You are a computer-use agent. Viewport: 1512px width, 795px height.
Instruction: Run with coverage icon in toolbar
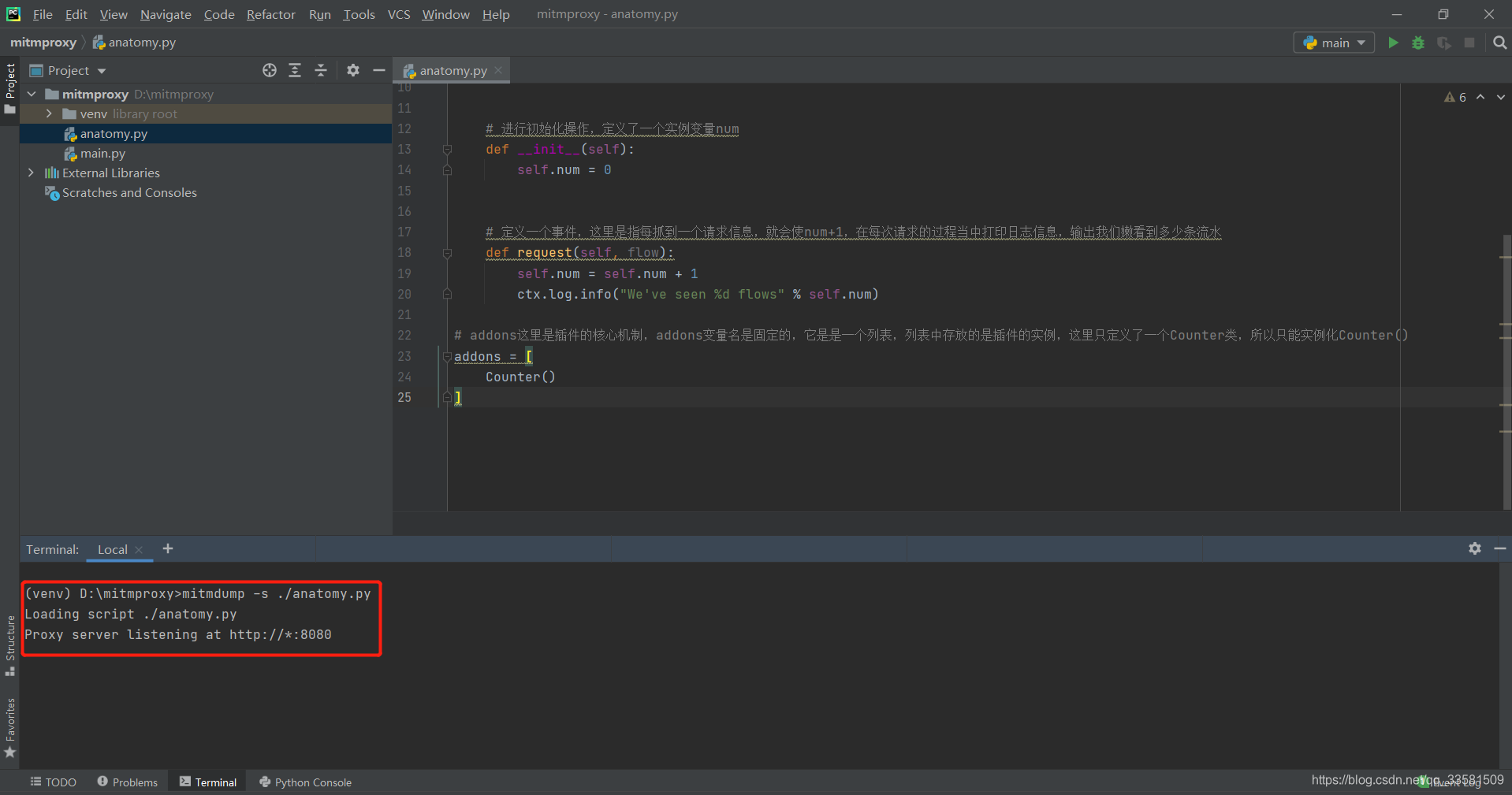(1443, 43)
